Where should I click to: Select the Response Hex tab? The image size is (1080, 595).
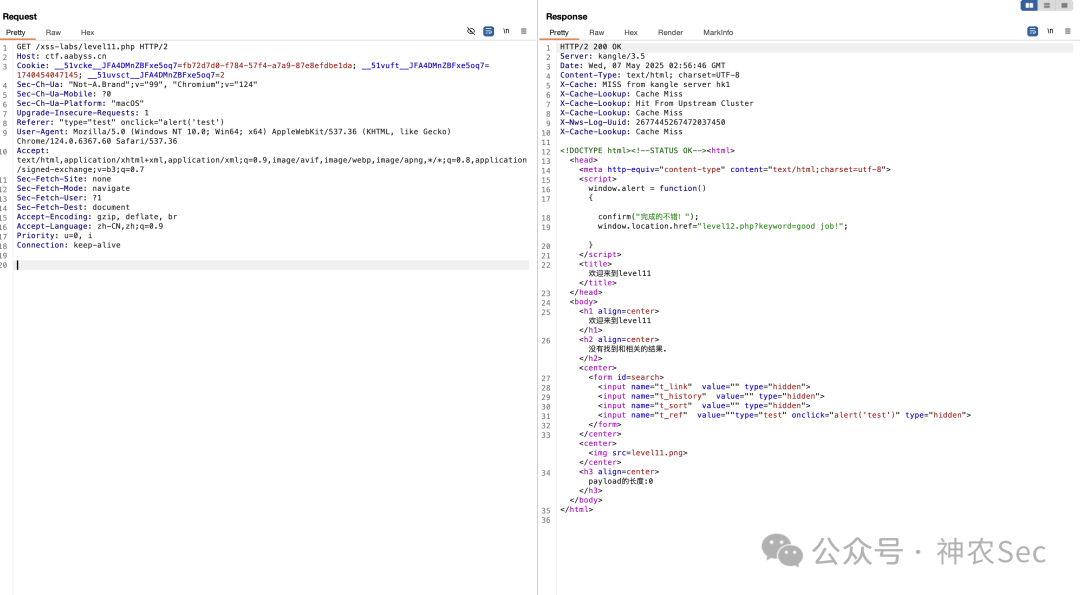click(631, 32)
